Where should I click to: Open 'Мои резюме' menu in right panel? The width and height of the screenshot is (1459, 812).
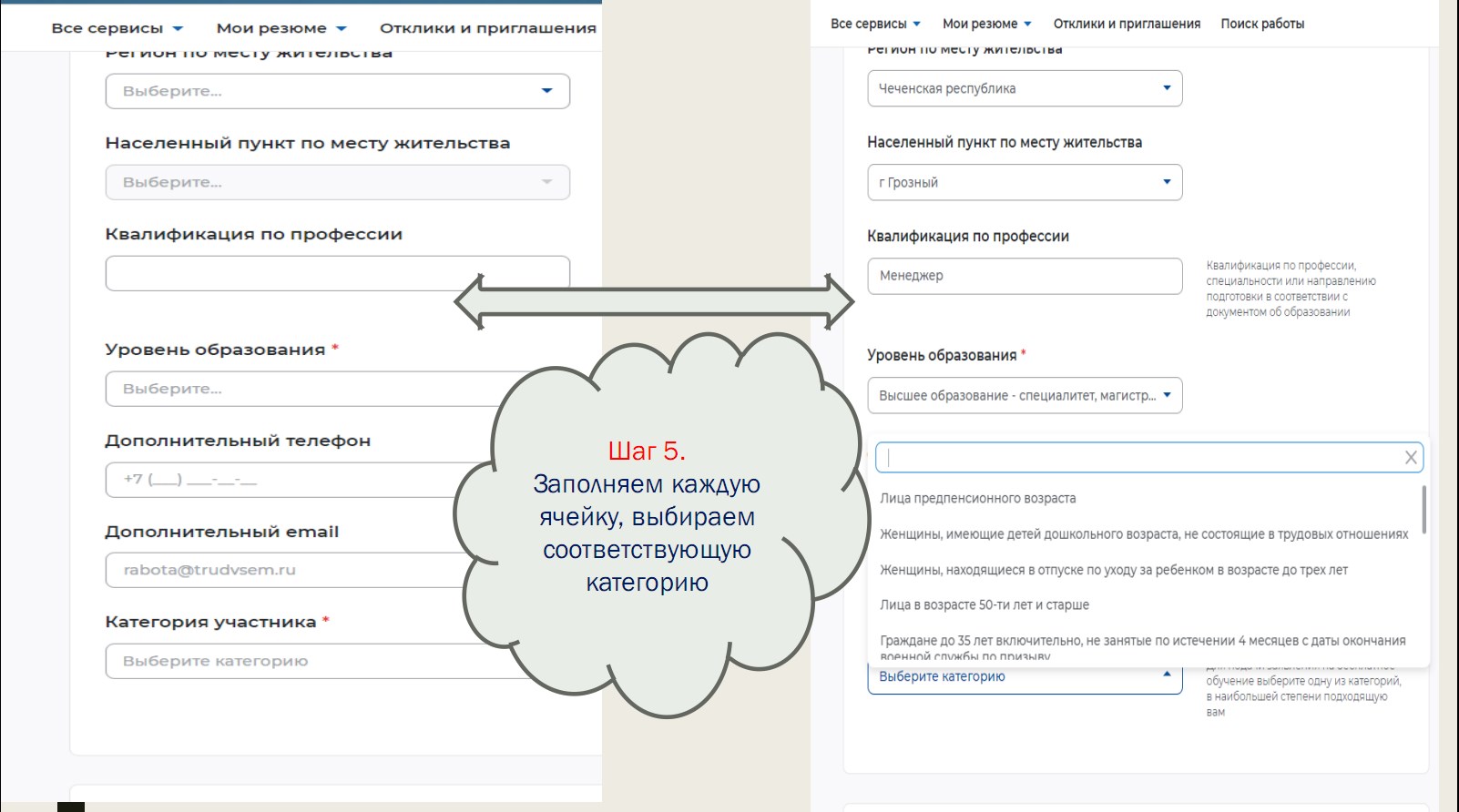(x=986, y=24)
